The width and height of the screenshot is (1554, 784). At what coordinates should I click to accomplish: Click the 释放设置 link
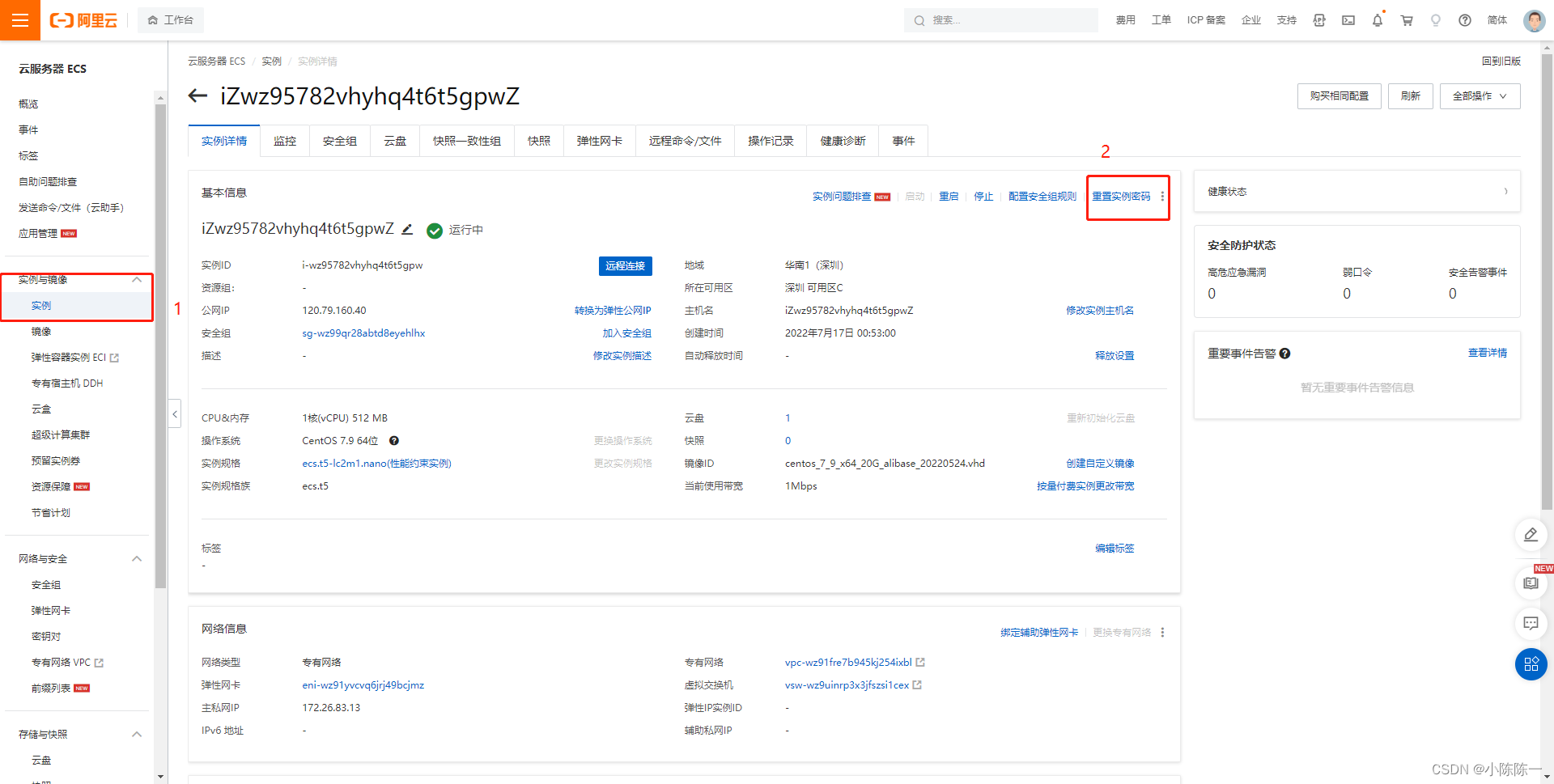point(1115,356)
